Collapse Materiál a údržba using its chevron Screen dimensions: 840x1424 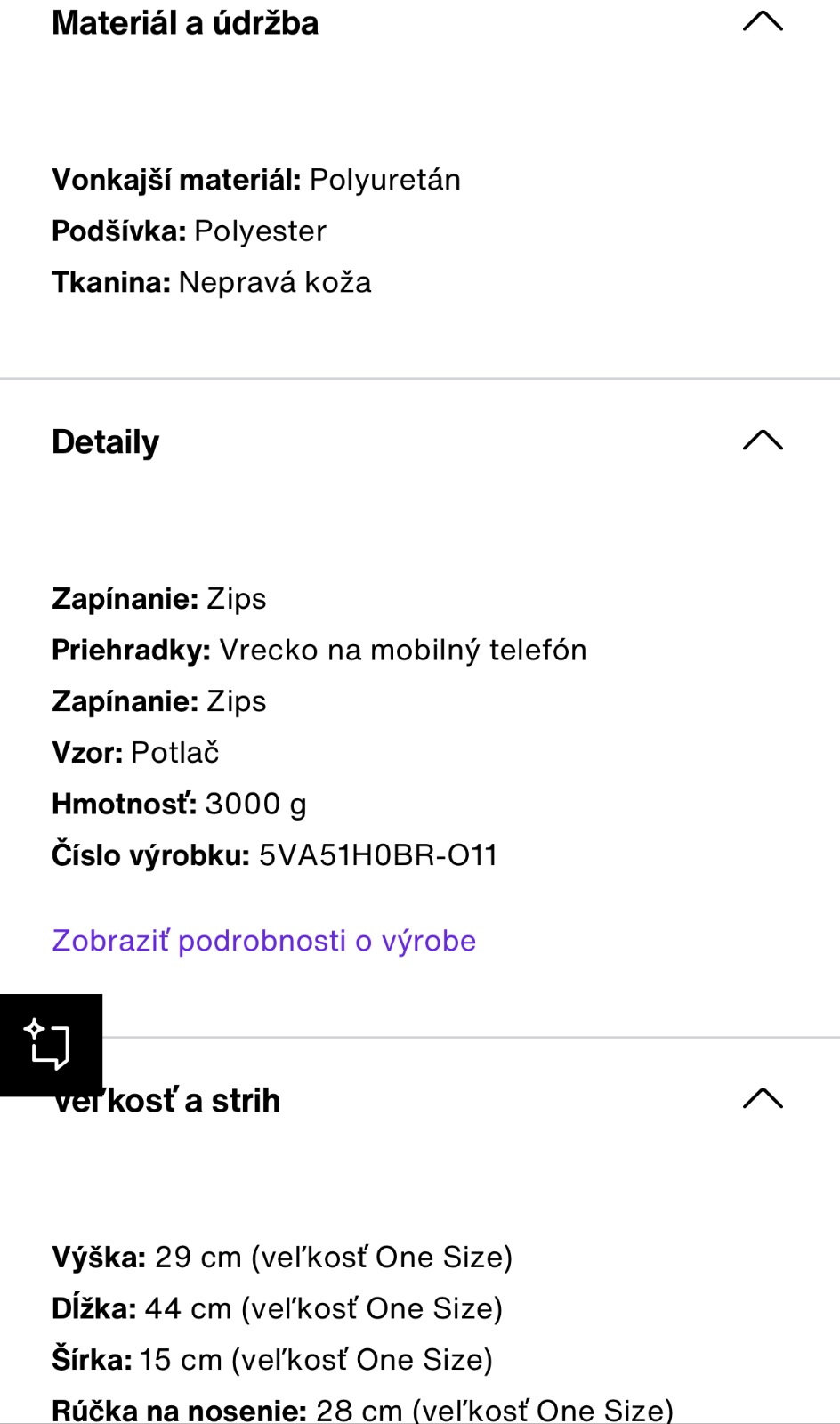pyautogui.click(x=763, y=21)
